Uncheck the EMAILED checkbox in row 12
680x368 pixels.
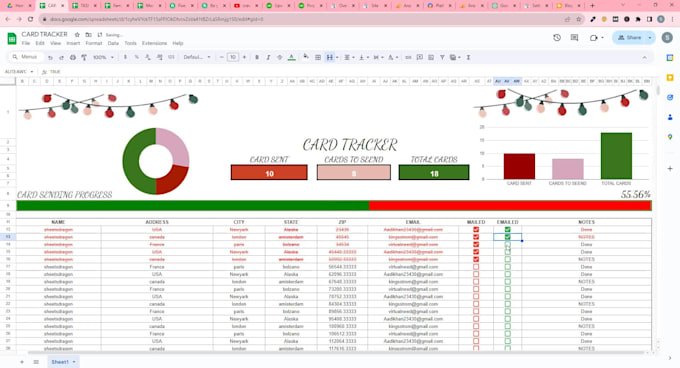(507, 230)
